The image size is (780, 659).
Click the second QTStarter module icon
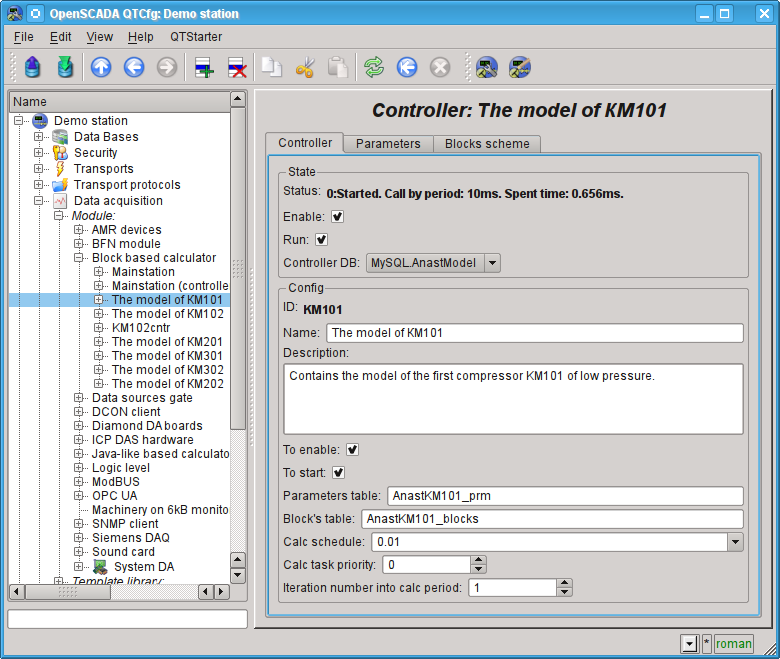(x=520, y=67)
